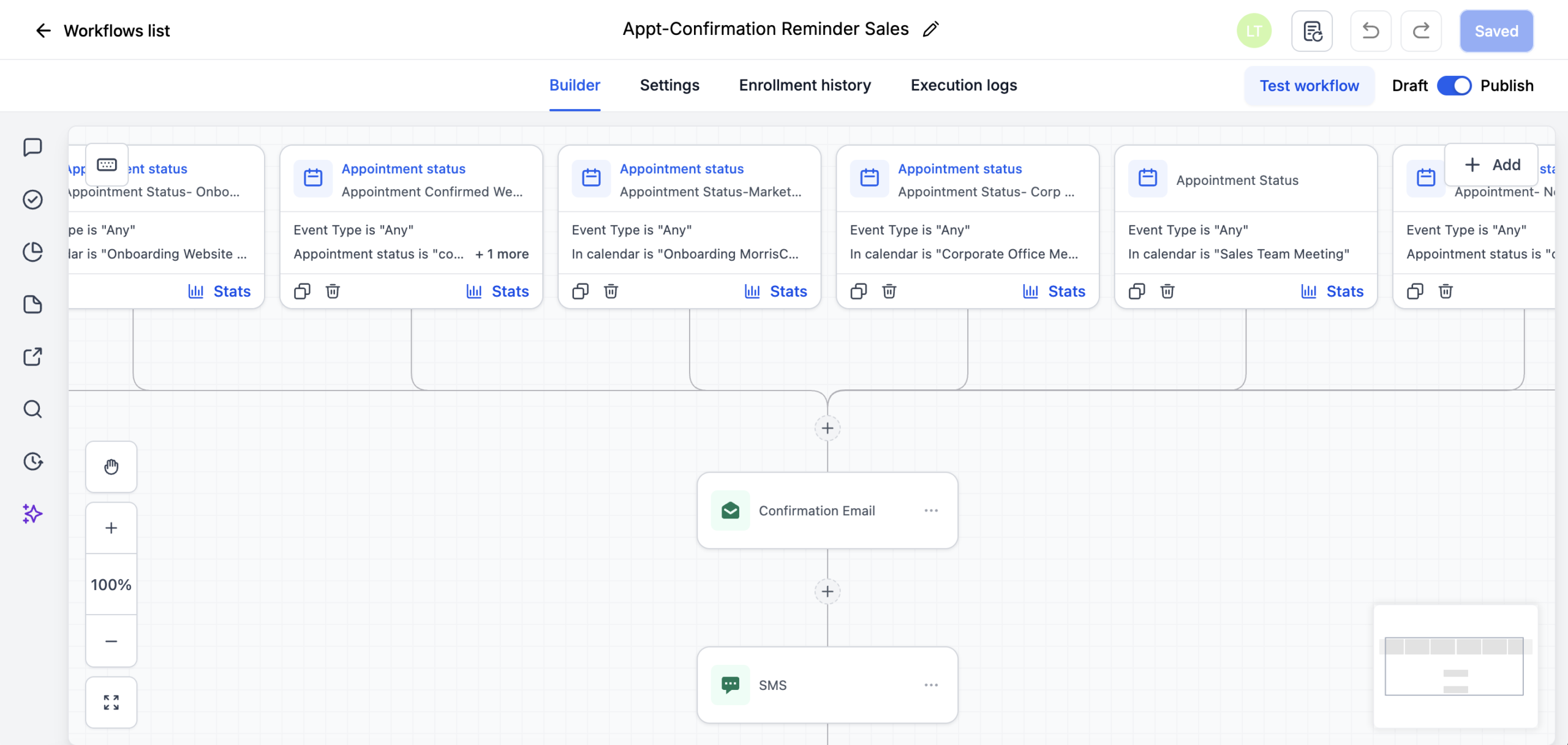Open the export sidebar icon

coord(32,356)
